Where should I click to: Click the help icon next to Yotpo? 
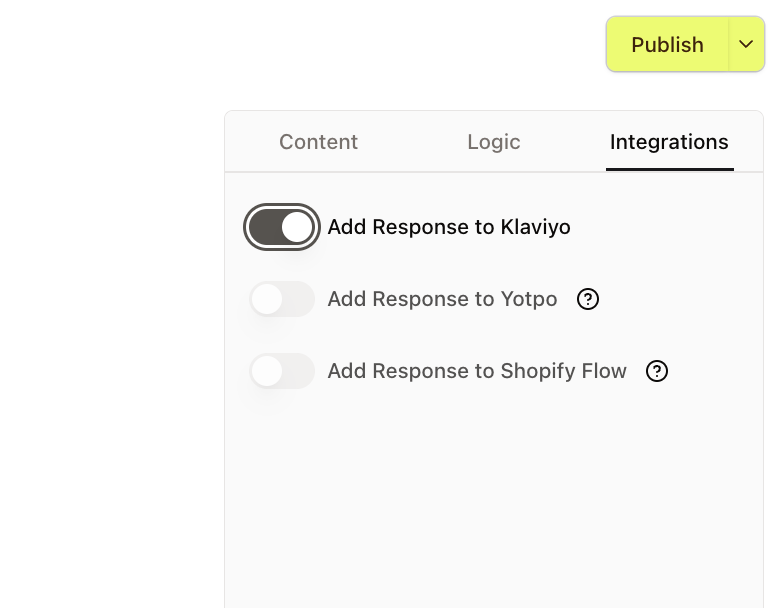click(588, 299)
